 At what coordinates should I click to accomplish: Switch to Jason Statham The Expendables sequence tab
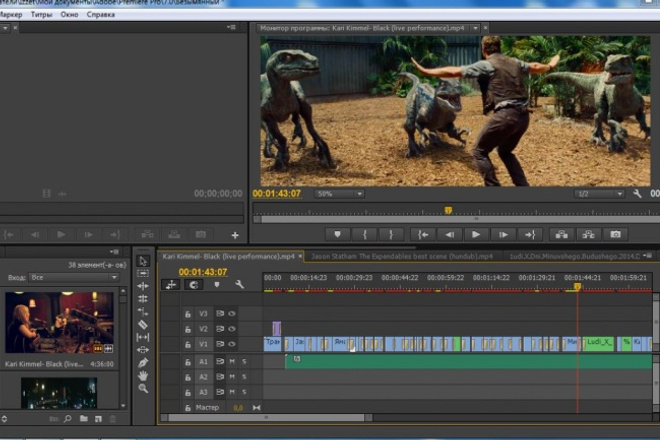(x=402, y=256)
